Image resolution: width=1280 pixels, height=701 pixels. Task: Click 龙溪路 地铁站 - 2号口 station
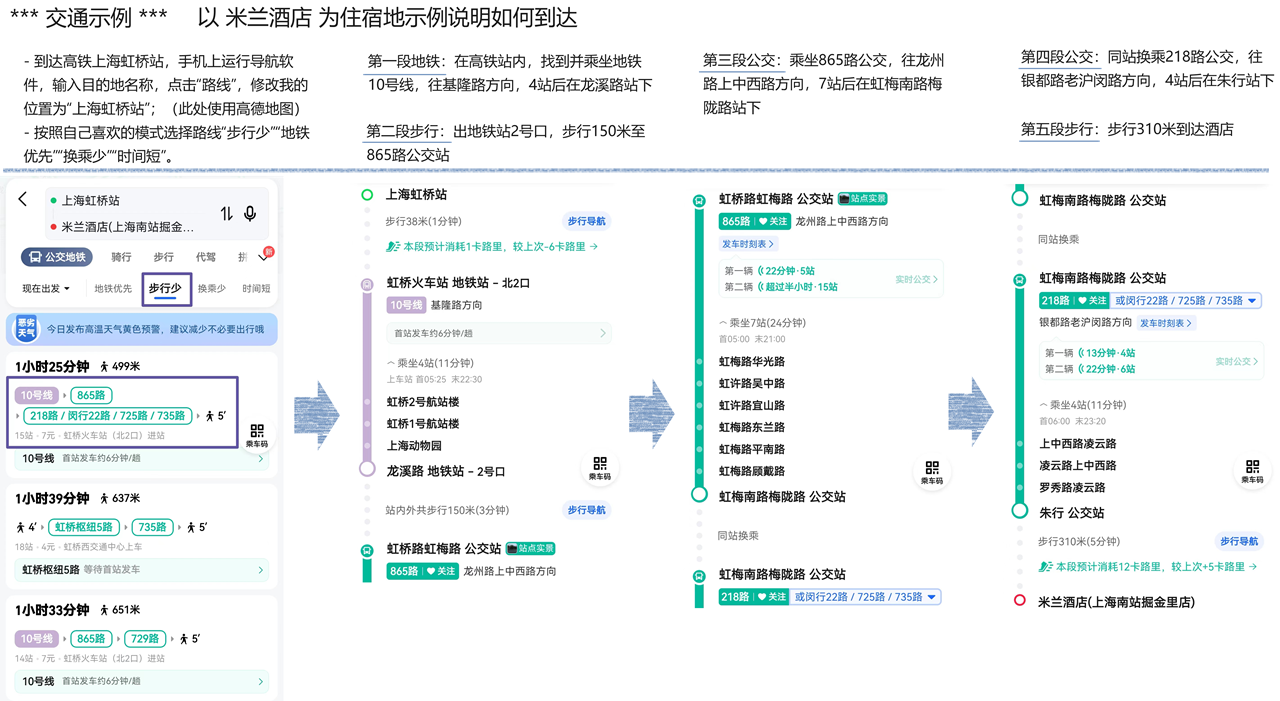click(x=446, y=471)
